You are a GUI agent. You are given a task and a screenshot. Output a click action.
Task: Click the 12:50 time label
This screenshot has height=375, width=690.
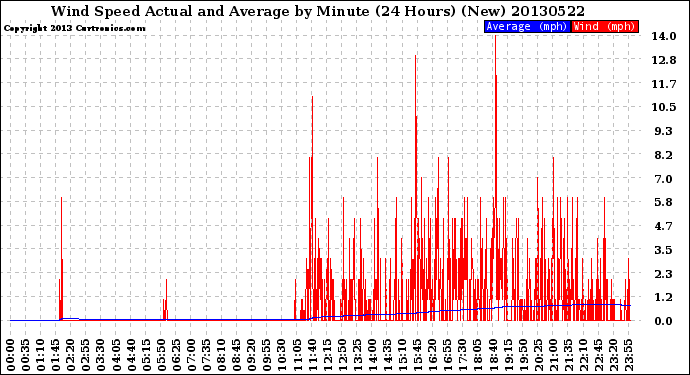point(342,355)
